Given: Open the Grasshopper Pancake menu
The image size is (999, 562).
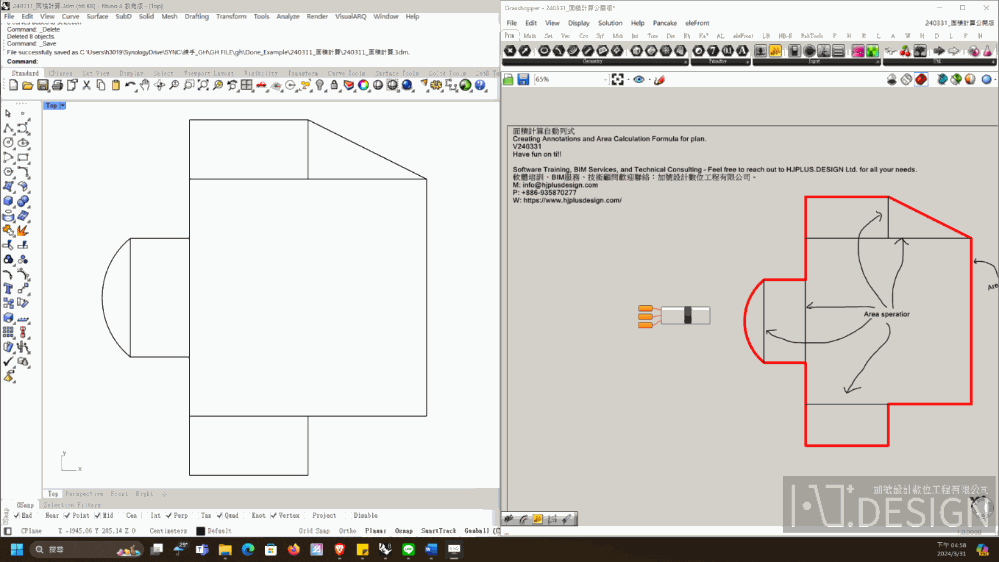Looking at the screenshot, I should (x=665, y=23).
